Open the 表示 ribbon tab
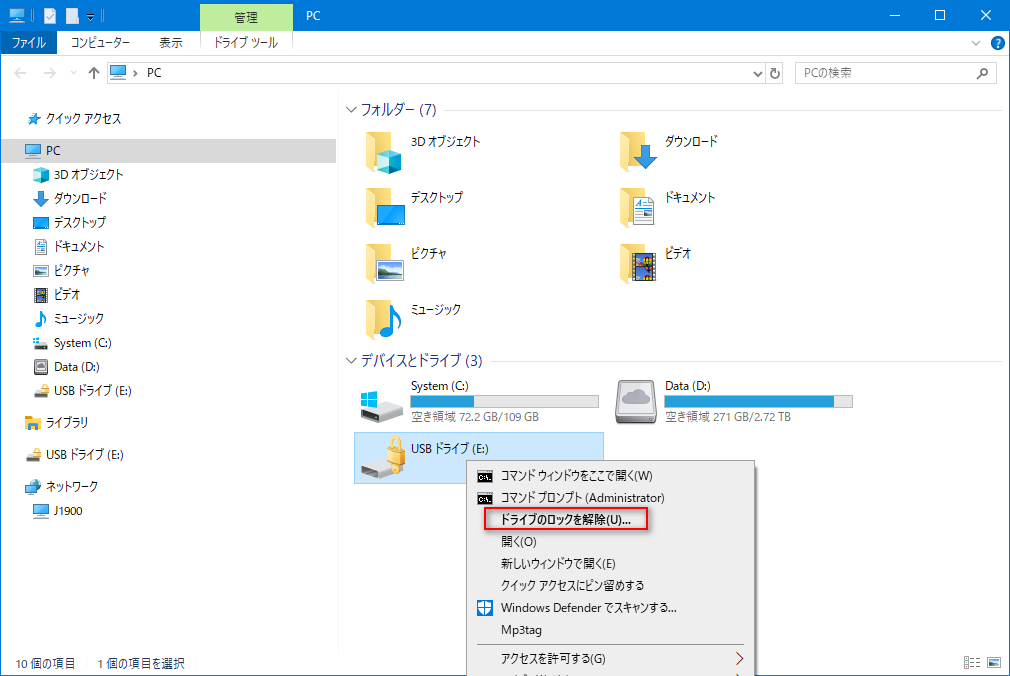This screenshot has width=1010, height=676. [171, 43]
